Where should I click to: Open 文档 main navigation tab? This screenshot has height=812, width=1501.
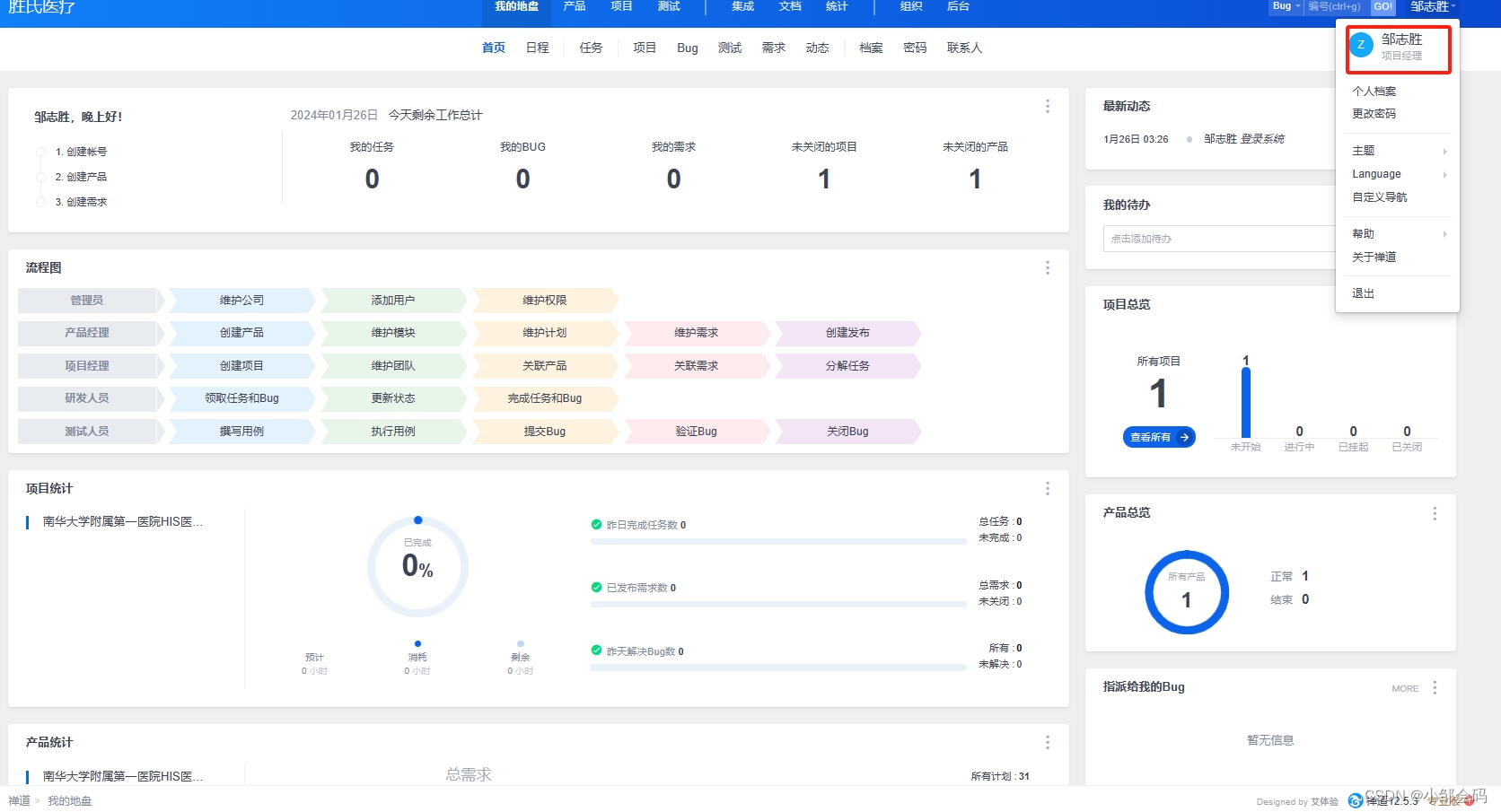(x=790, y=6)
